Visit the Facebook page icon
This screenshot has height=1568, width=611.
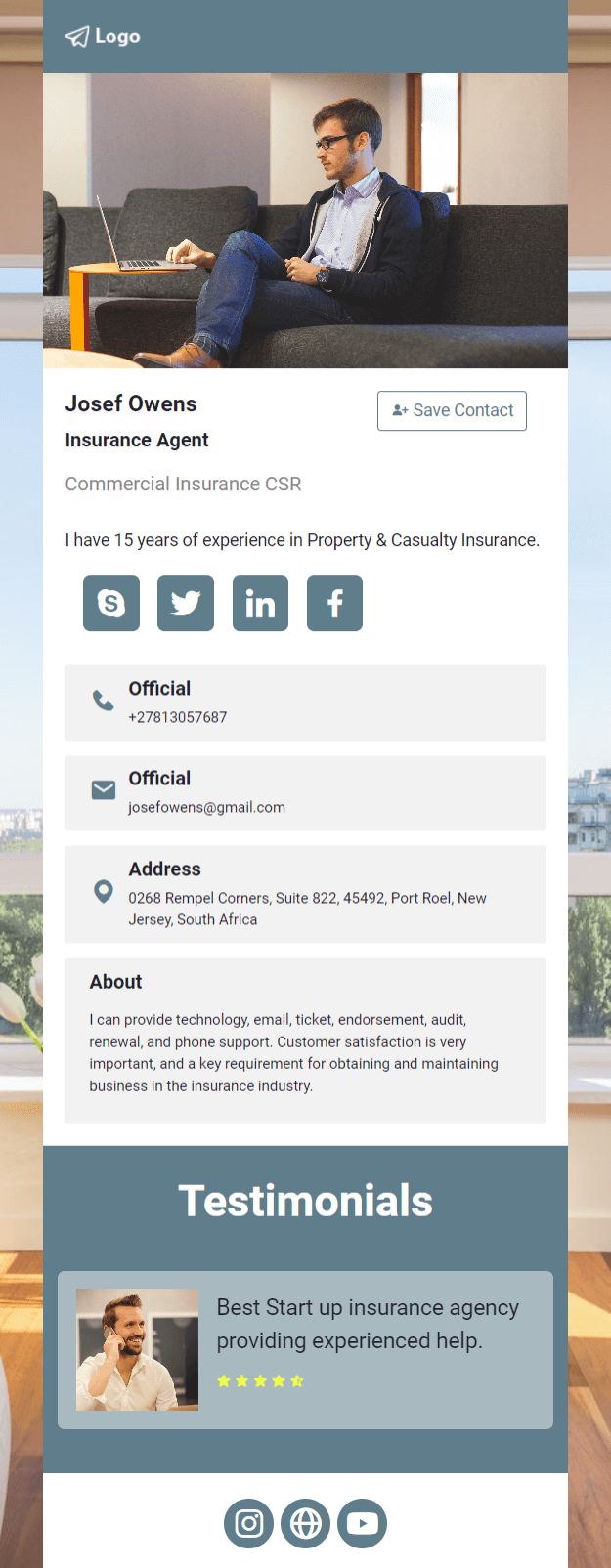(x=334, y=604)
